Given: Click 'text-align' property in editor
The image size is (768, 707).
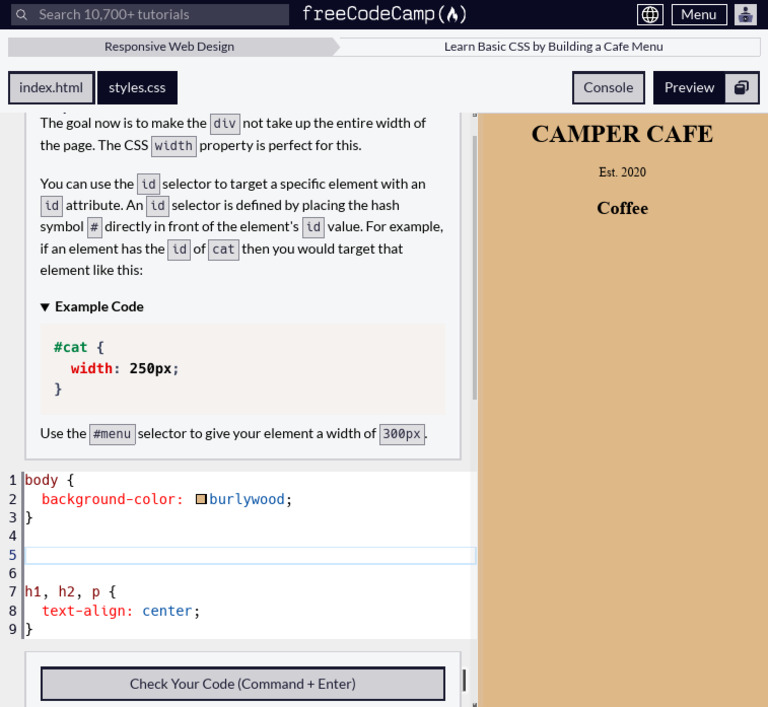Looking at the screenshot, I should tap(84, 611).
